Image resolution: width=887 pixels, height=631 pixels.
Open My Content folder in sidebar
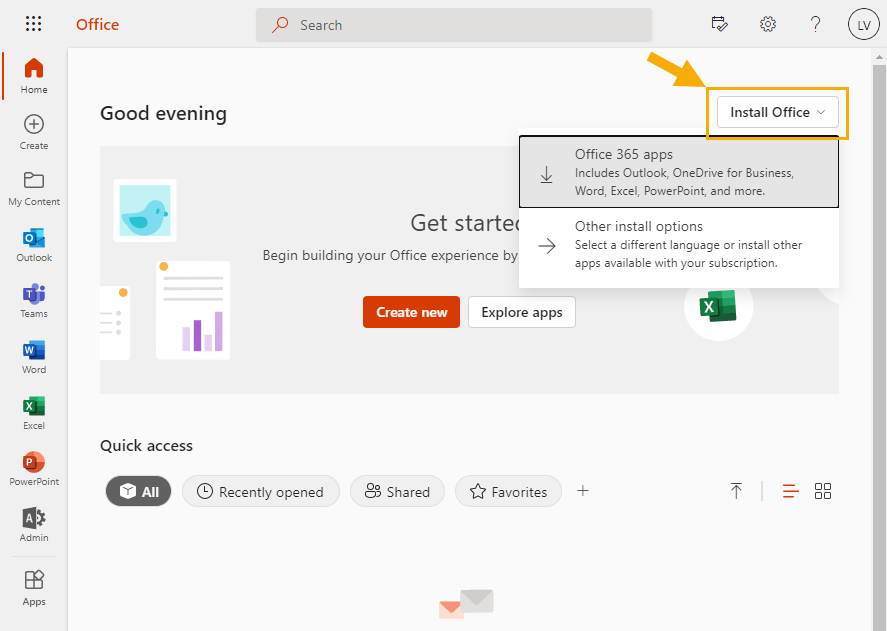click(34, 188)
